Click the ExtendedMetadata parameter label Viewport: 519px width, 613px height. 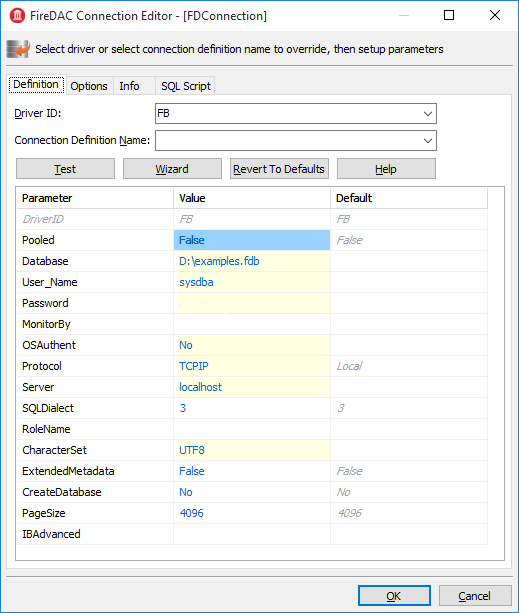[x=68, y=471]
